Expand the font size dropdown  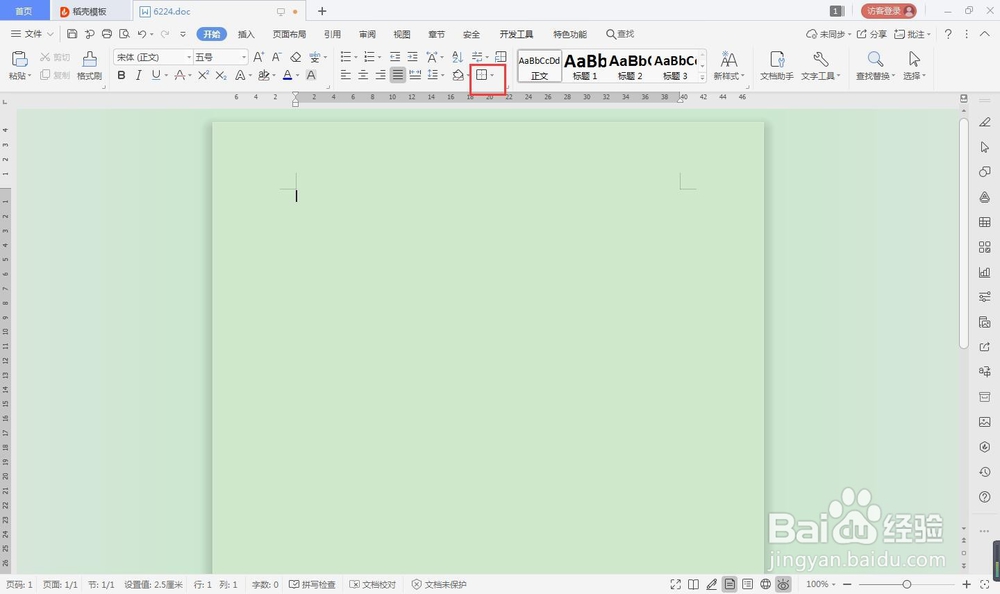click(243, 57)
